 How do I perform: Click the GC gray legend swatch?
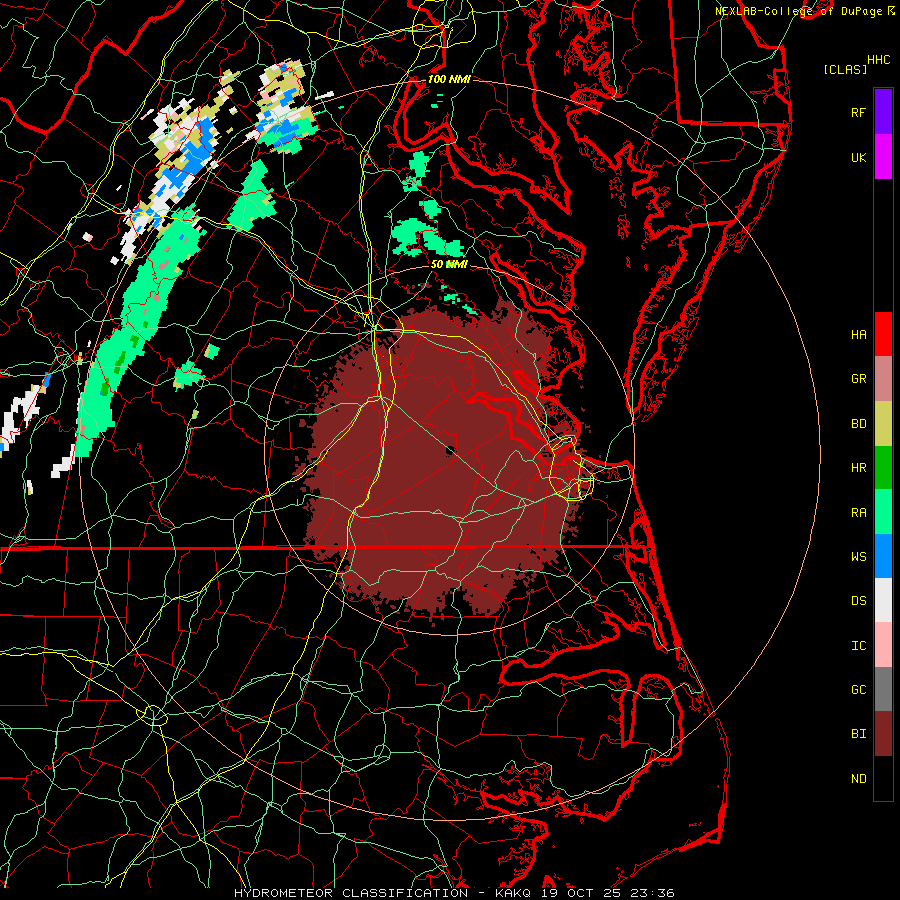coord(883,689)
